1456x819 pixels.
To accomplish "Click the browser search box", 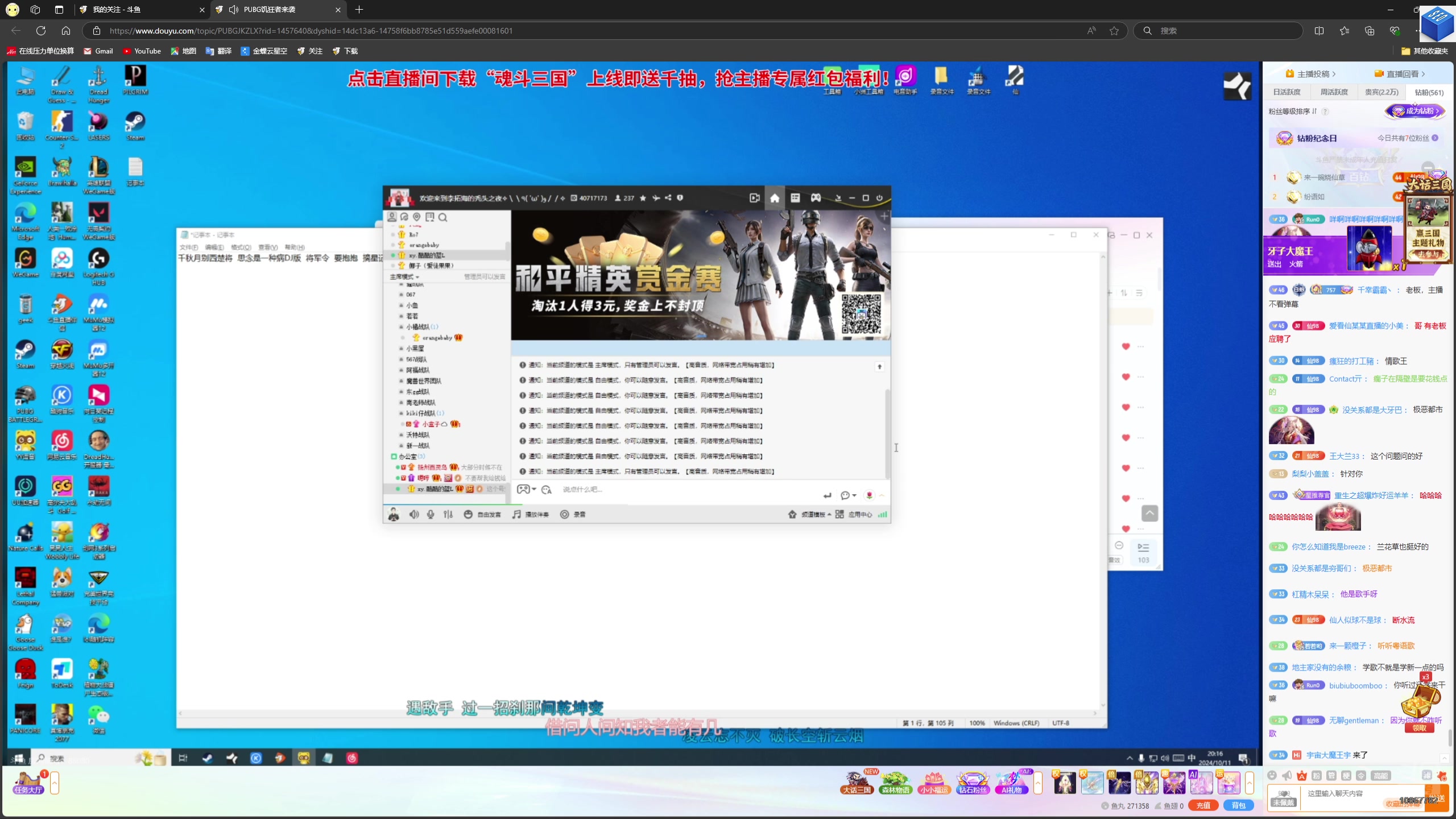I will tap(1218, 31).
